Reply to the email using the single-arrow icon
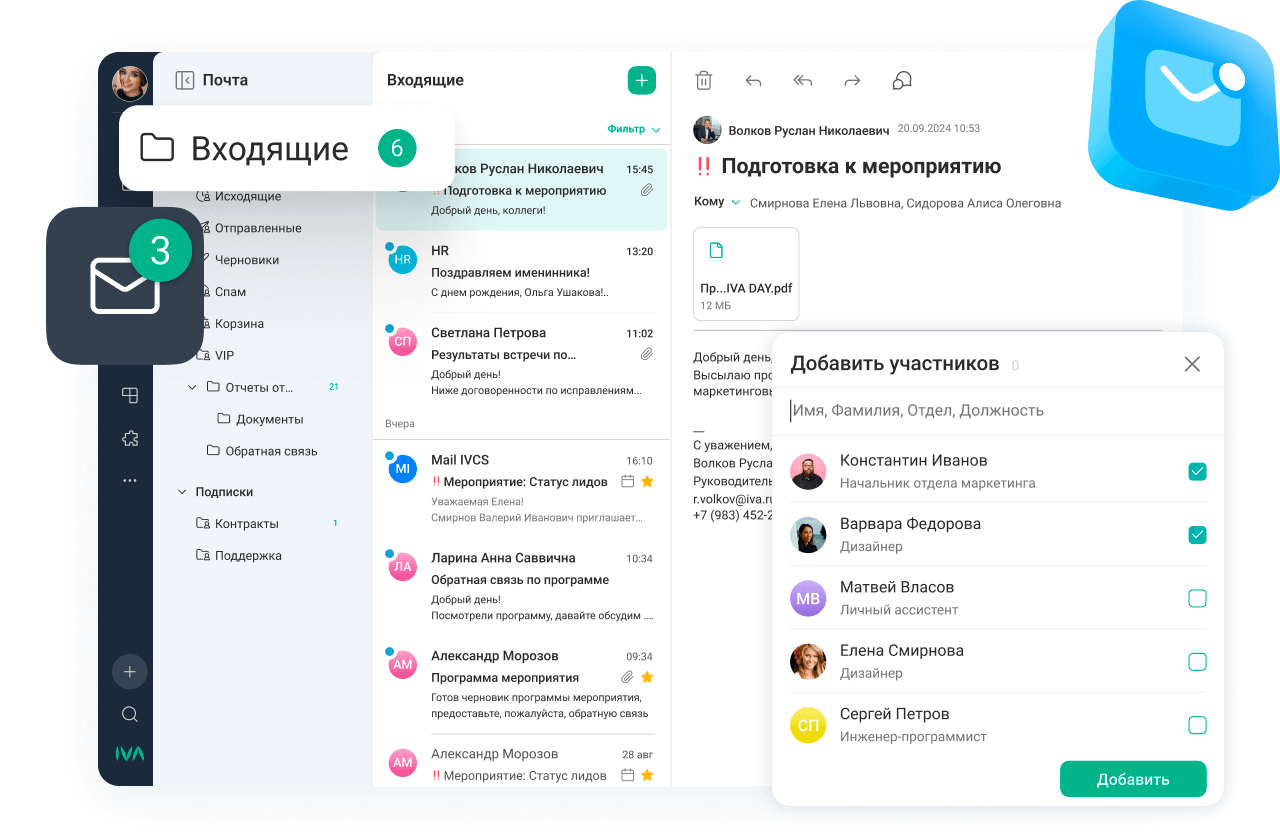The image size is (1280, 840). click(753, 81)
